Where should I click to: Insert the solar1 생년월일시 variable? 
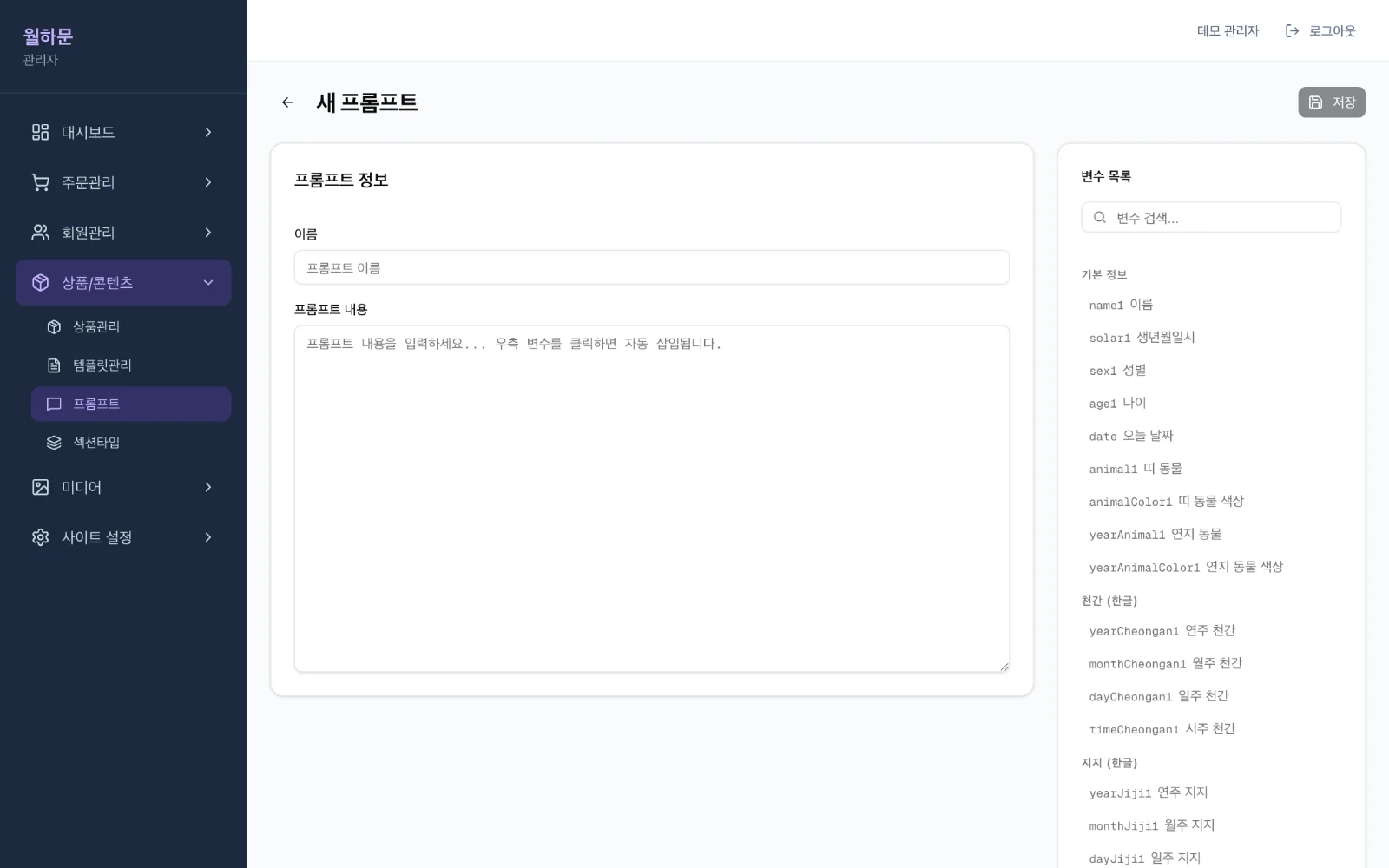pyautogui.click(x=1211, y=338)
